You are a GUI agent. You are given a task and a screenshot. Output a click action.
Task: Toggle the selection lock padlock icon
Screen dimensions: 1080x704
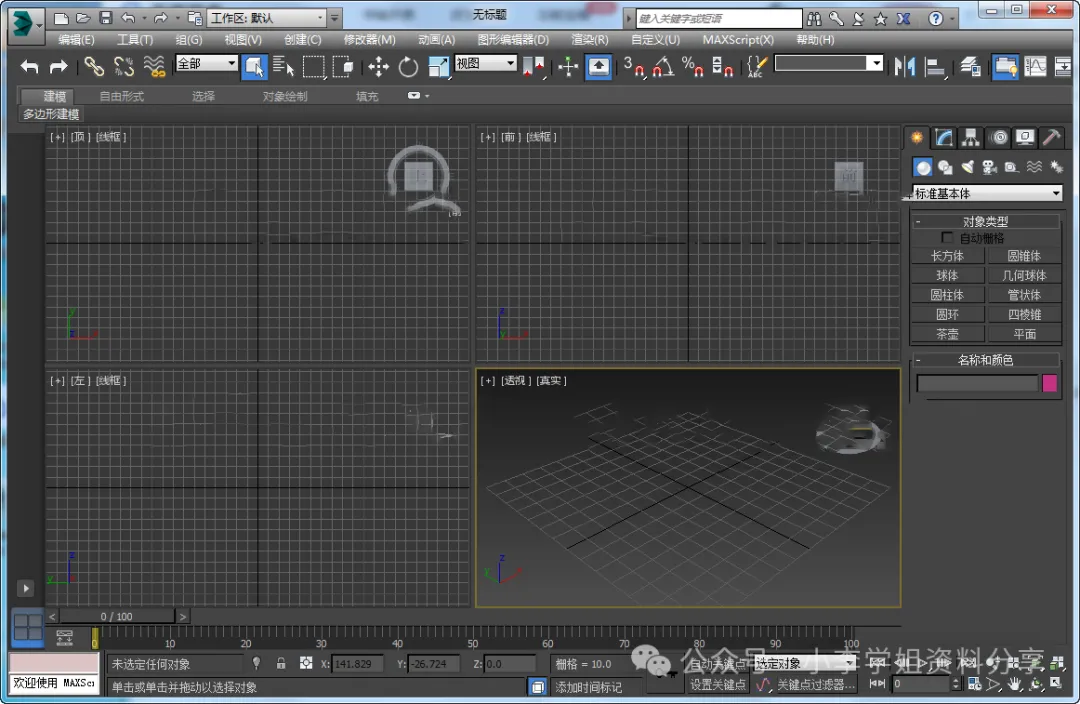coord(281,663)
